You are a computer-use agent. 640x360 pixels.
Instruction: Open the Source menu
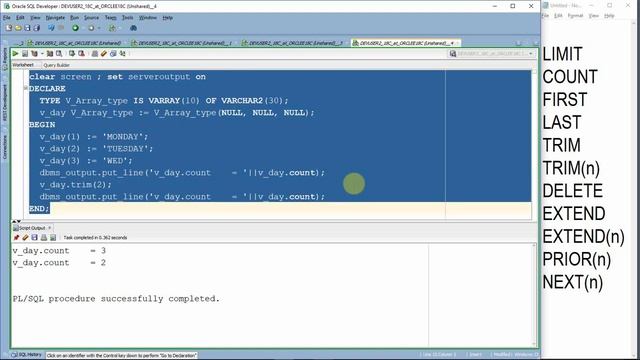point(91,18)
